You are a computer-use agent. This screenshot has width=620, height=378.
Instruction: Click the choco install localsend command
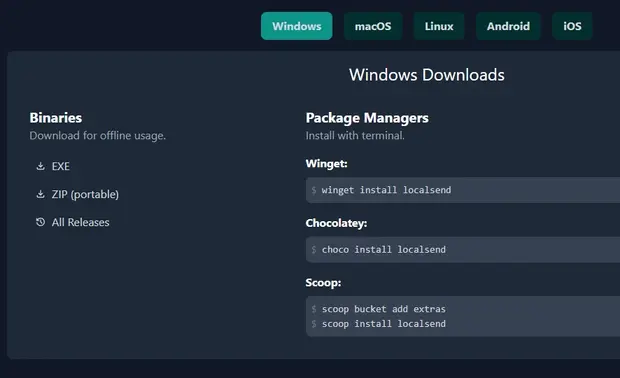click(384, 250)
